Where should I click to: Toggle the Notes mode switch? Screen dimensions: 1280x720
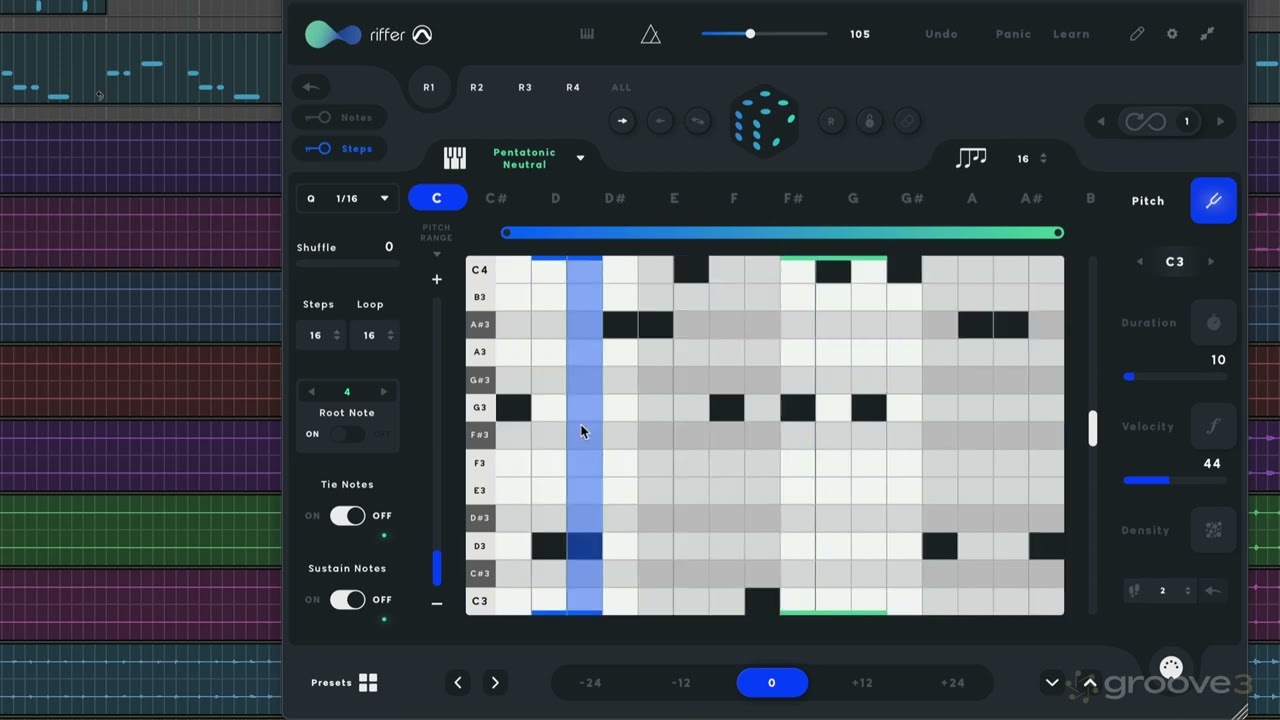[318, 117]
